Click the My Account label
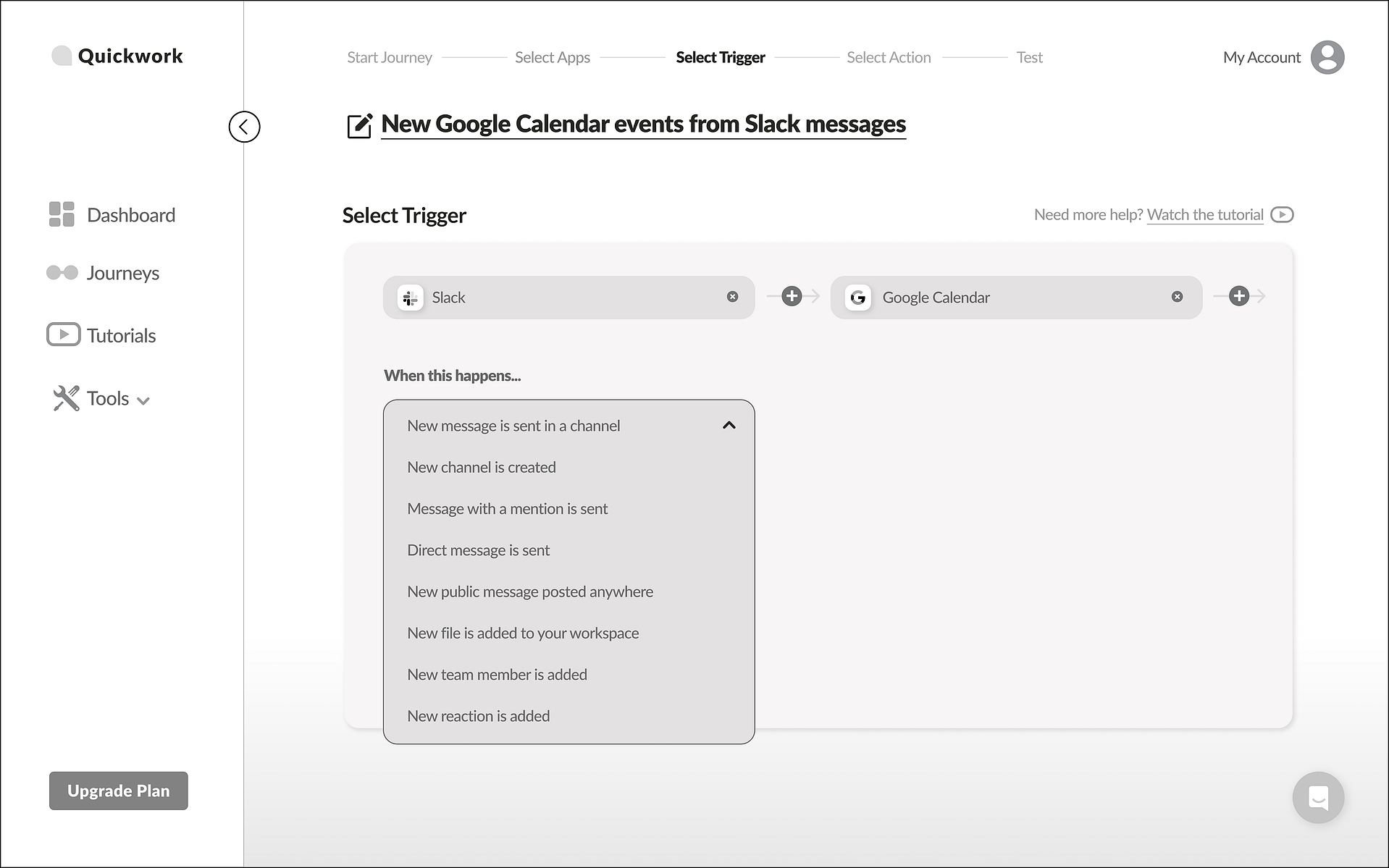 coord(1262,57)
